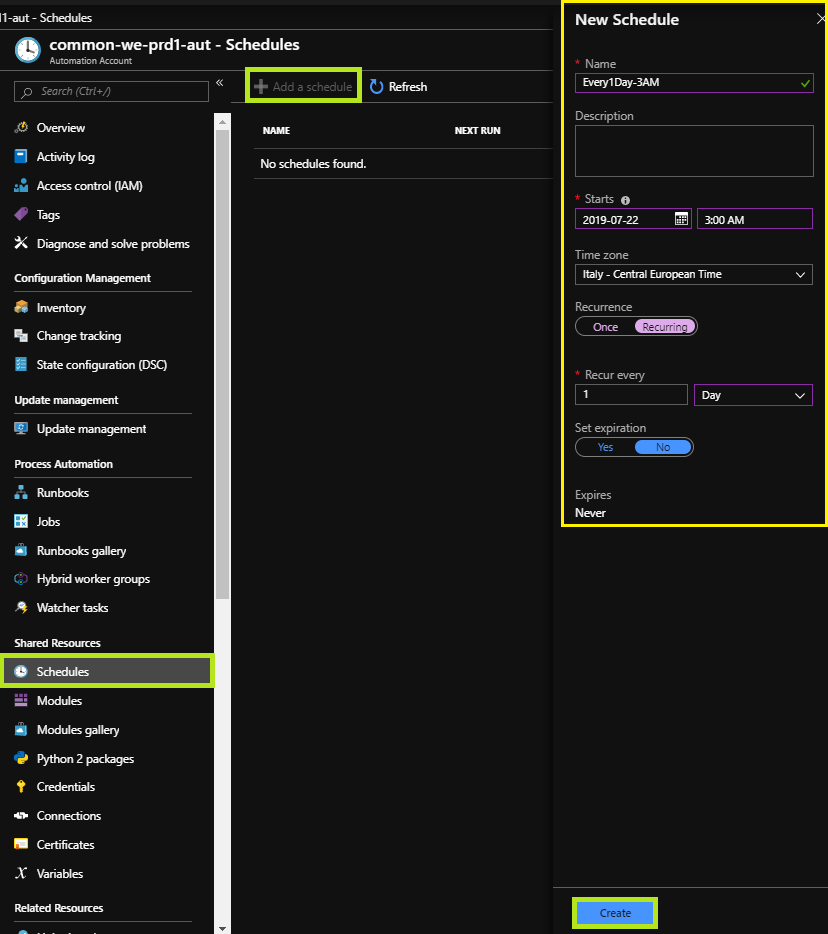The image size is (828, 934).
Task: Click the Change tracking icon
Action: (21, 336)
